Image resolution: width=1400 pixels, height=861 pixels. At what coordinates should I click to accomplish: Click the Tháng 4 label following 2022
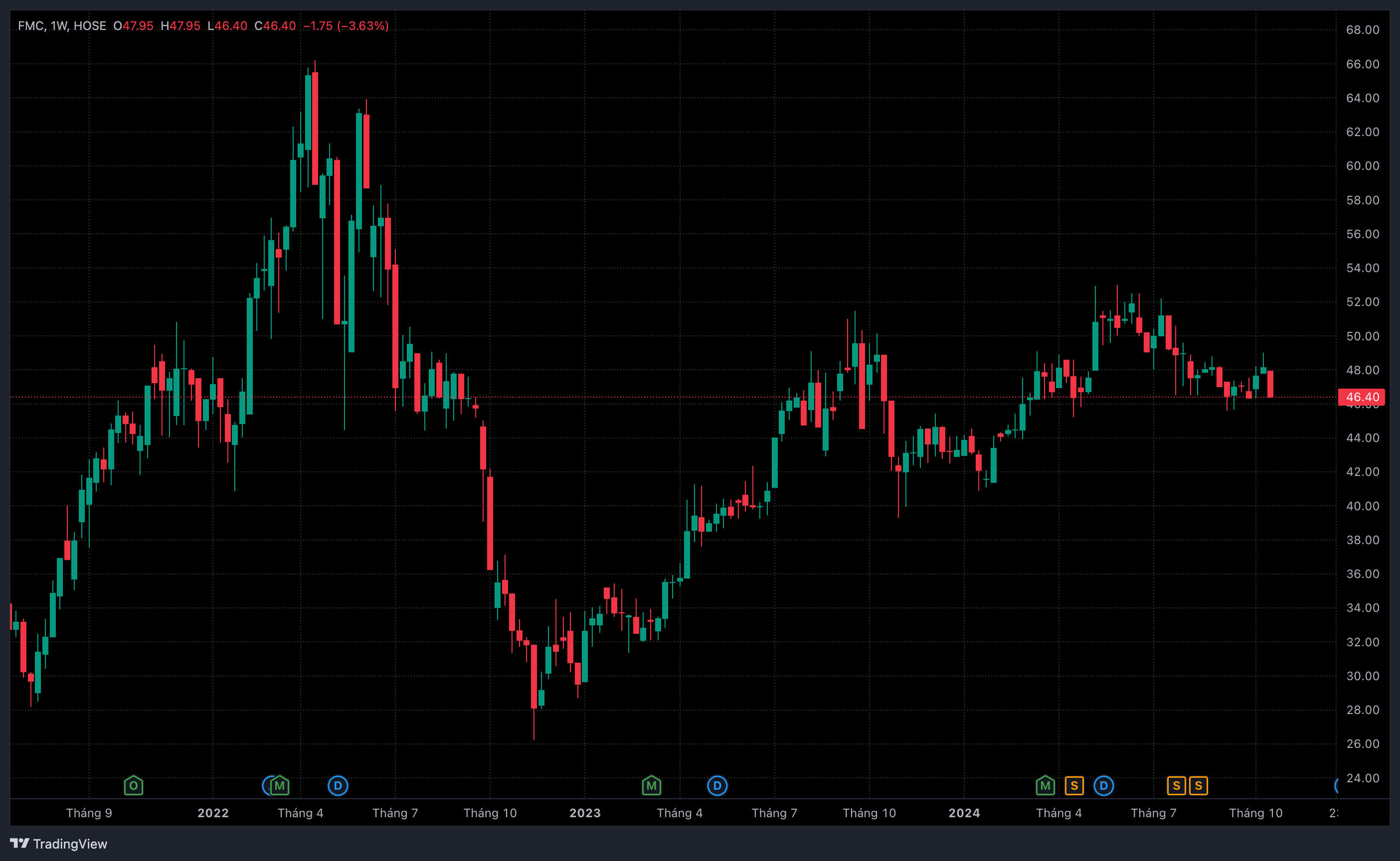click(x=300, y=812)
